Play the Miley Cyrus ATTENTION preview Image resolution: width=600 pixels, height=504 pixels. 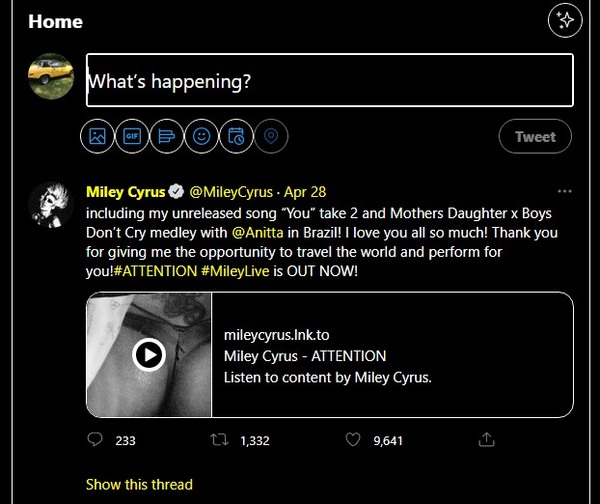click(x=149, y=354)
